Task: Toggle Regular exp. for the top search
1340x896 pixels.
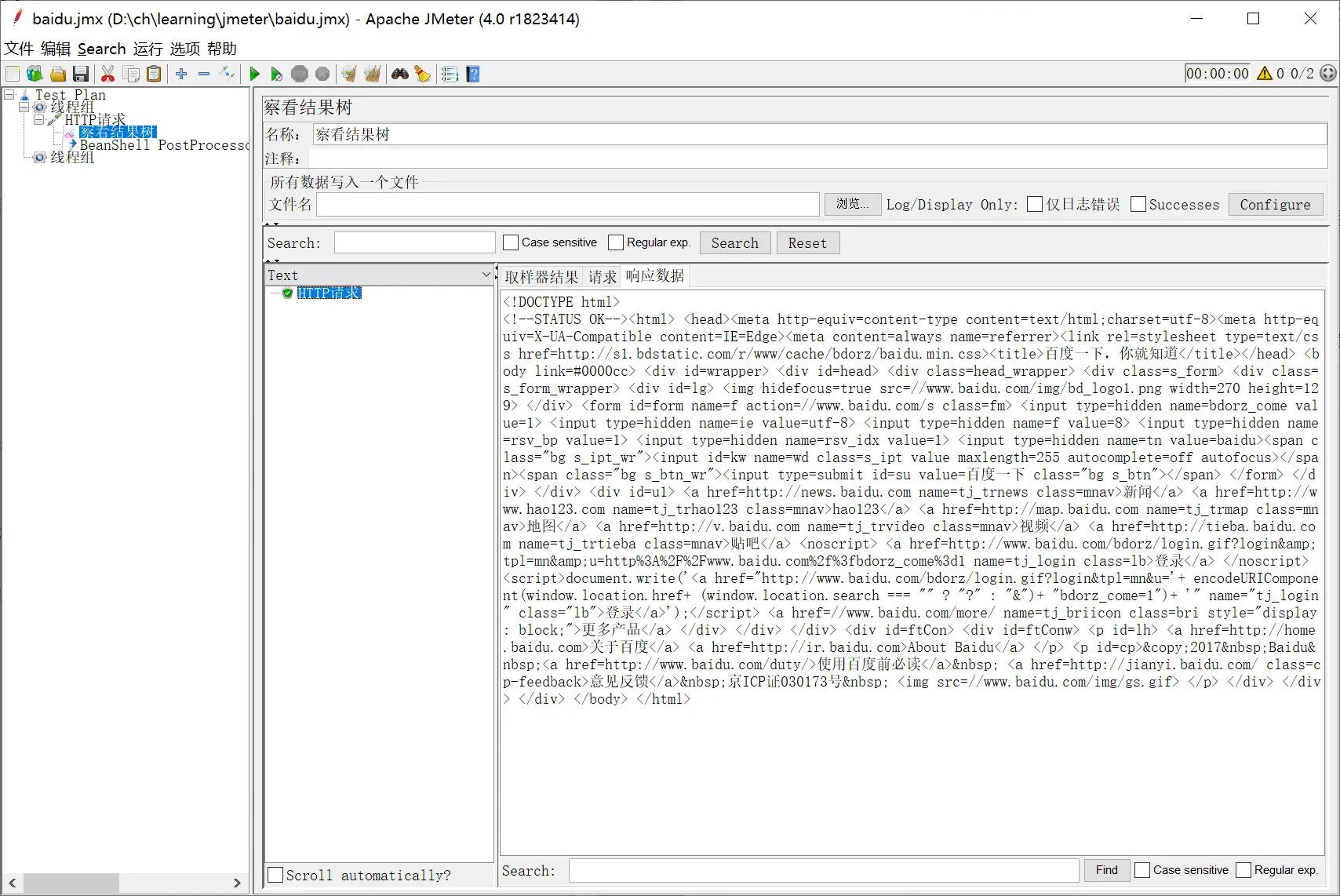Action: (616, 242)
